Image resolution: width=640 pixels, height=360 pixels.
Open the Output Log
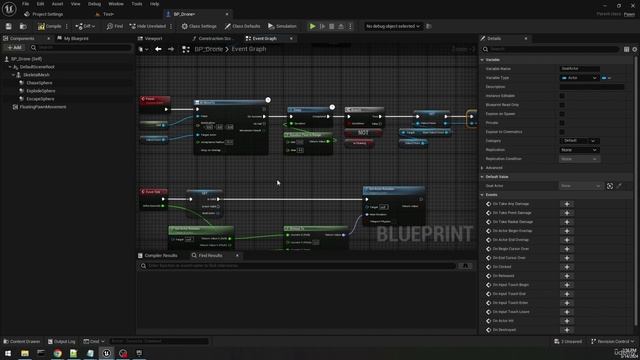61,341
